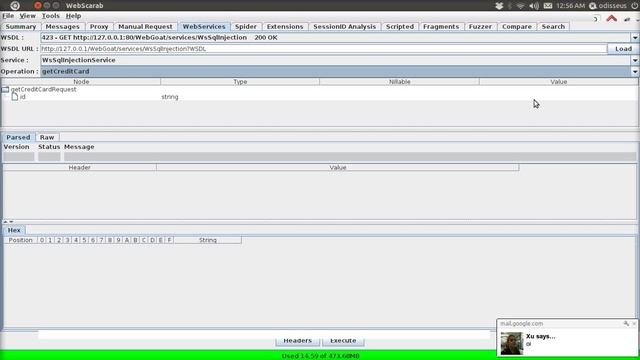Click the Xu says chat notification avatar
The width and height of the screenshot is (640, 360).
click(x=512, y=343)
